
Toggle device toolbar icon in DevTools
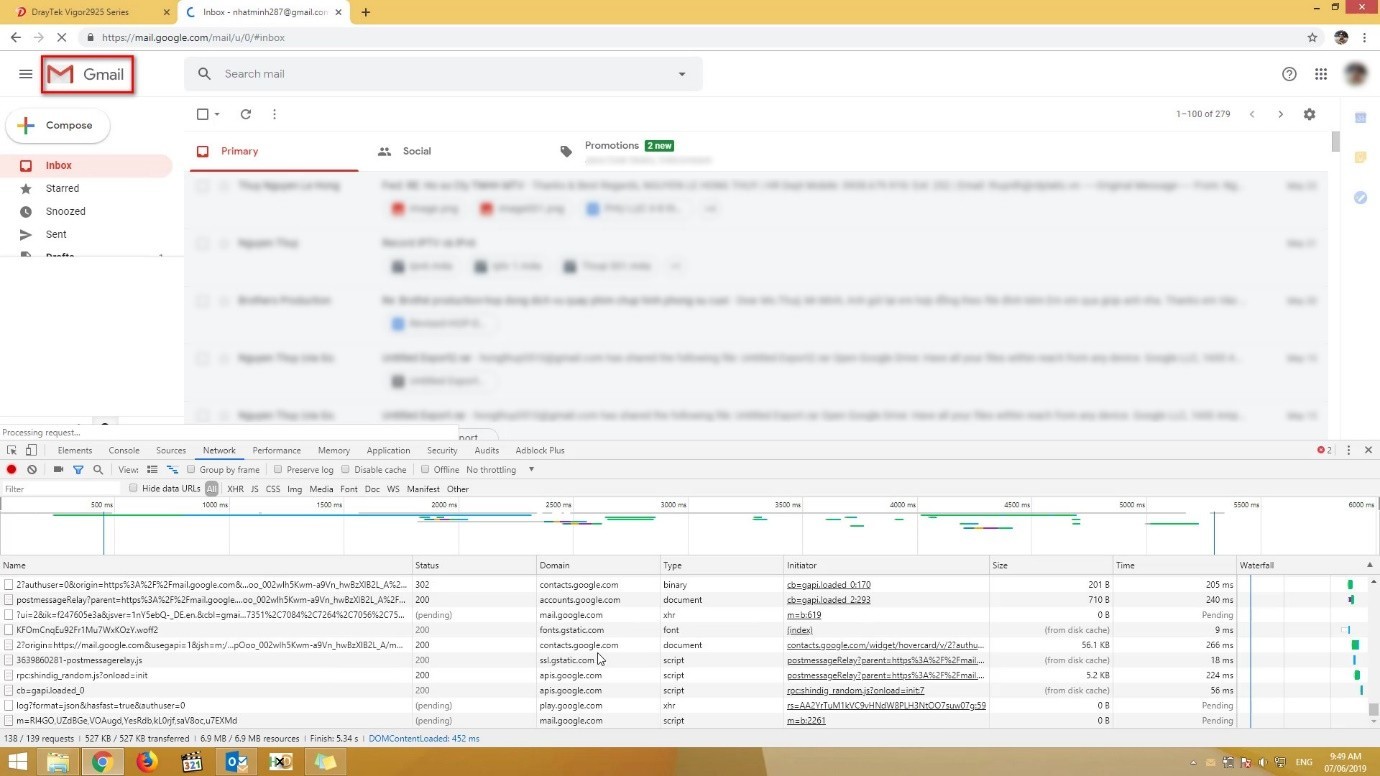coord(31,450)
